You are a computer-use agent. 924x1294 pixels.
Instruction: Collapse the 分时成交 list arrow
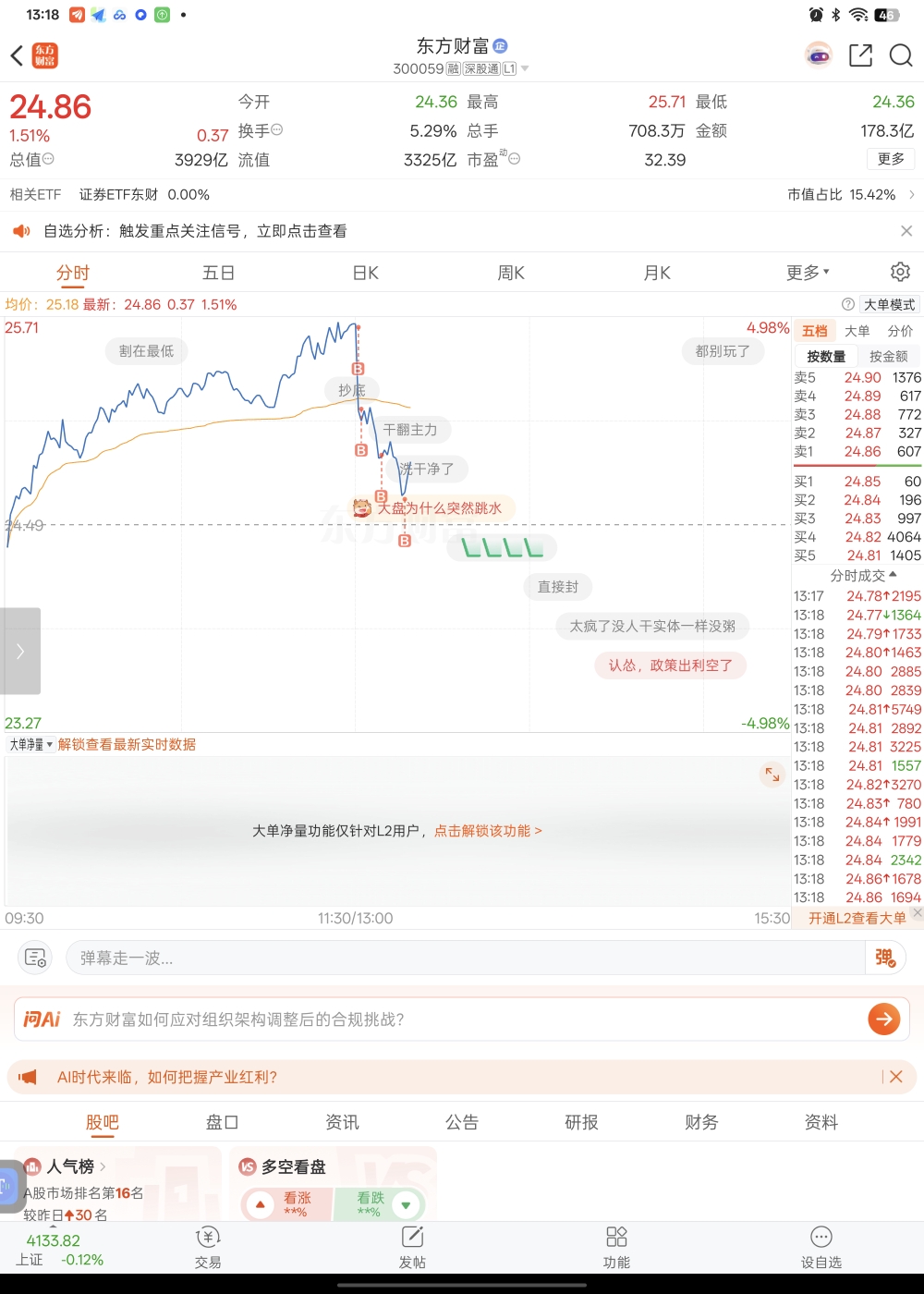893,575
